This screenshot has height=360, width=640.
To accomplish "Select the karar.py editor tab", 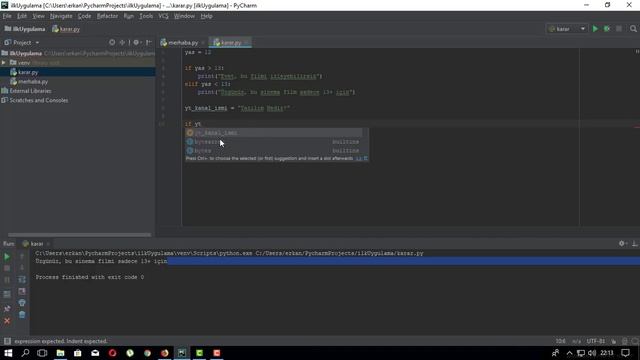I will (x=230, y=42).
